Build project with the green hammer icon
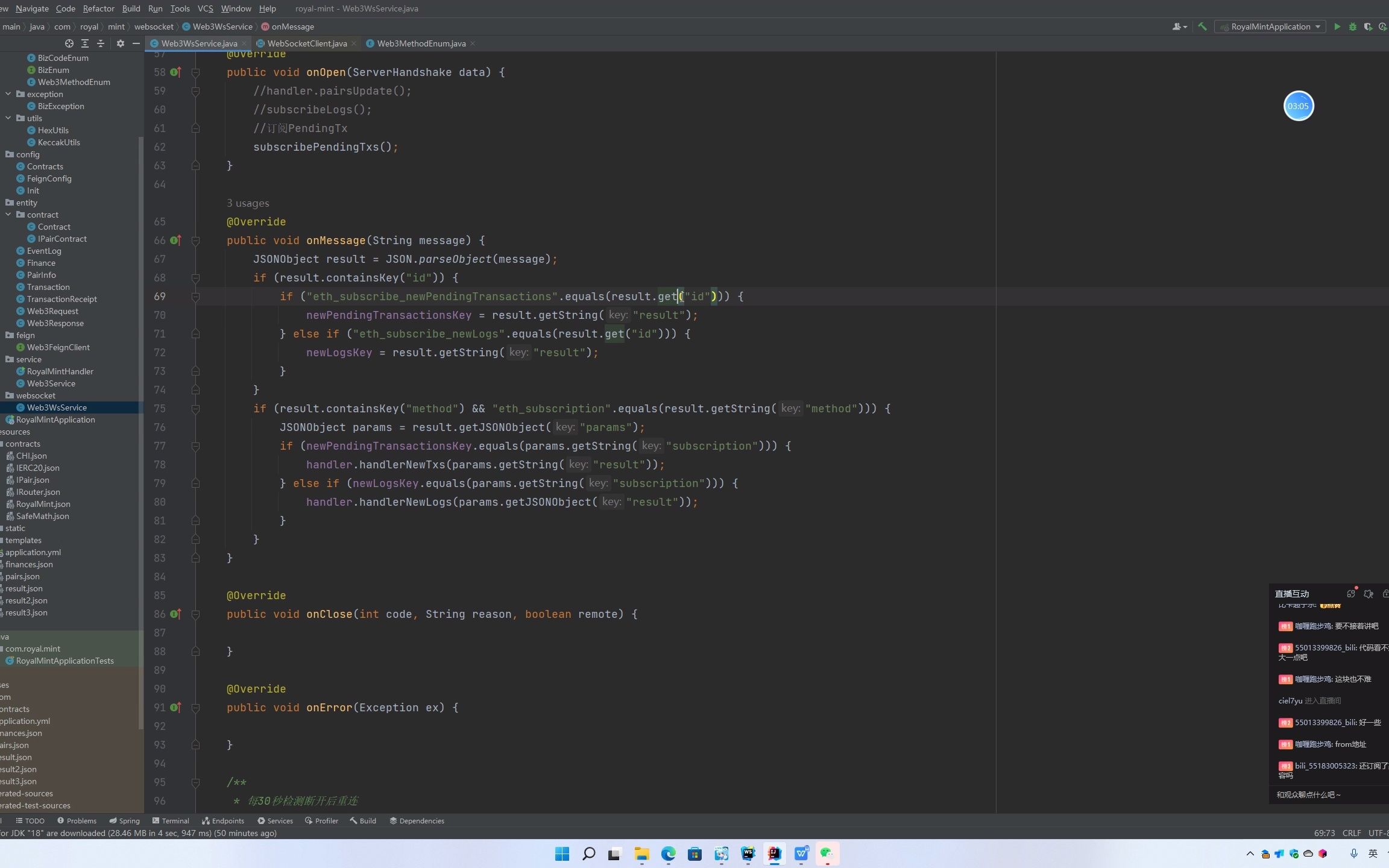This screenshot has width=1389, height=868. pyautogui.click(x=1202, y=27)
